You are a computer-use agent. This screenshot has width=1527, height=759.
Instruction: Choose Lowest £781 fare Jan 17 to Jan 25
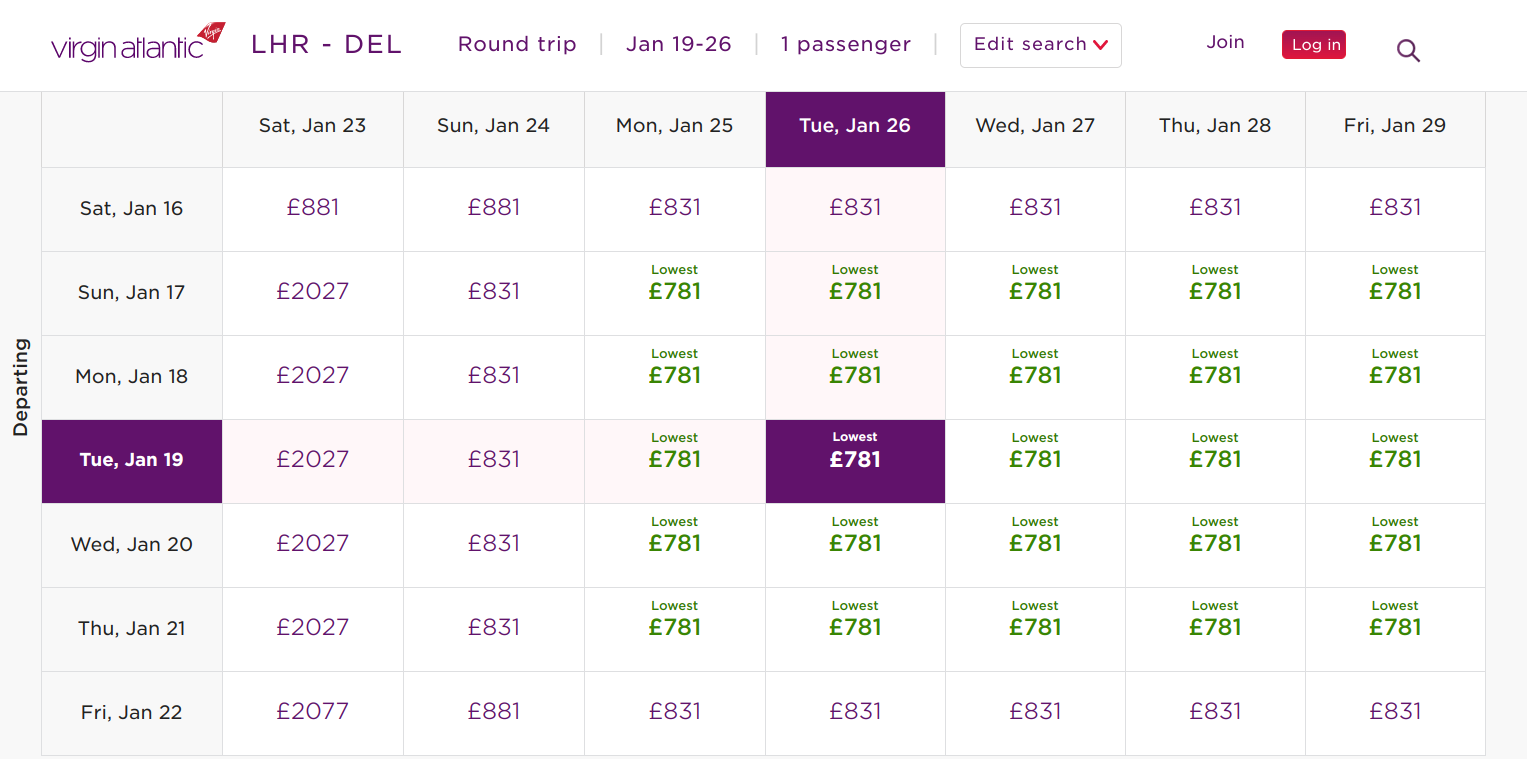(675, 291)
